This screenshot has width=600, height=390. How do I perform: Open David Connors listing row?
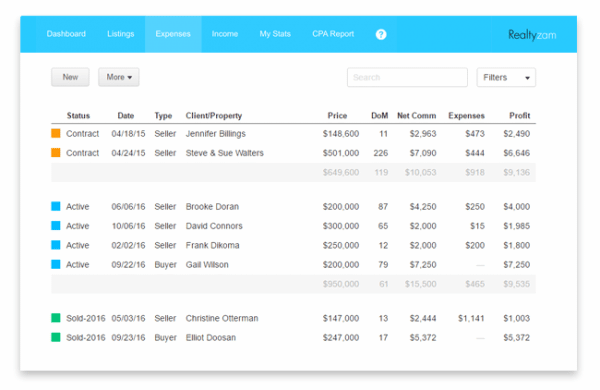click(x=293, y=226)
